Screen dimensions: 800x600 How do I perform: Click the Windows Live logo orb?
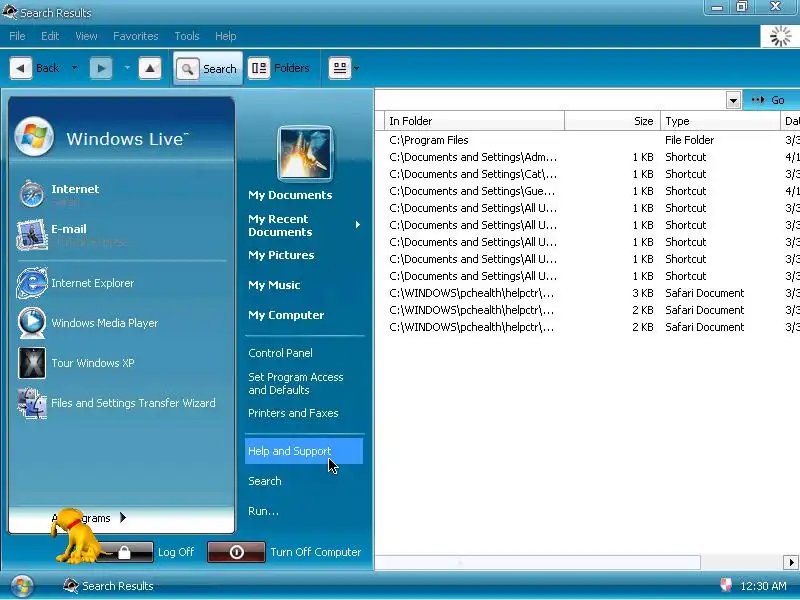(34, 137)
